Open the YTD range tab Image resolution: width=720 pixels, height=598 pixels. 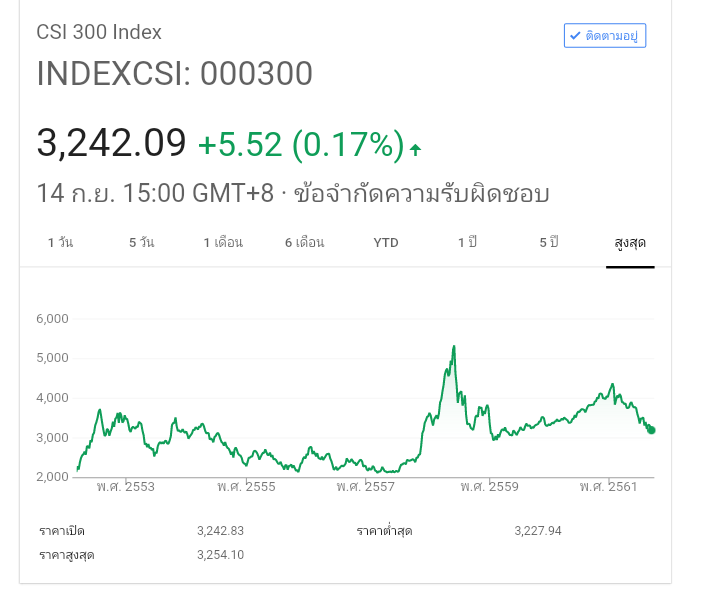[386, 243]
